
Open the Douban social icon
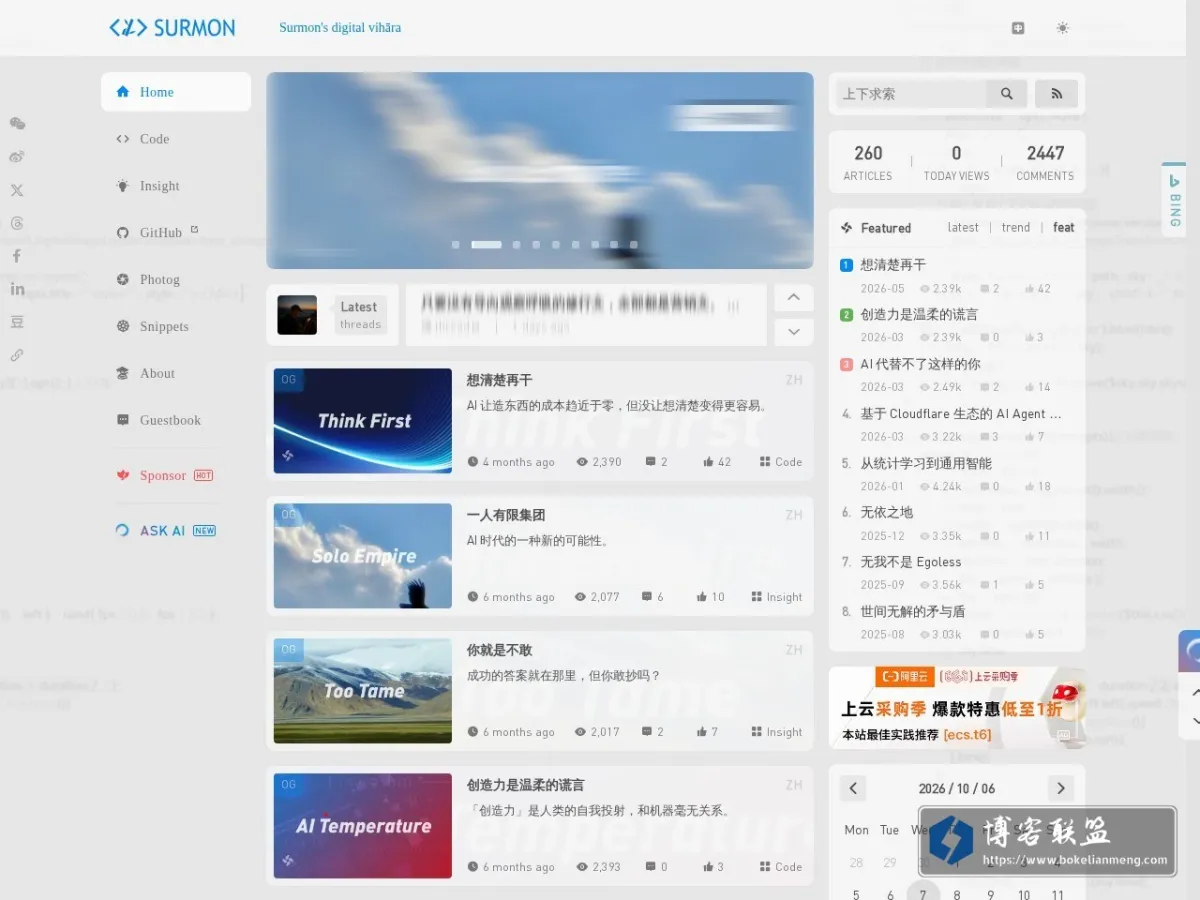(x=17, y=322)
